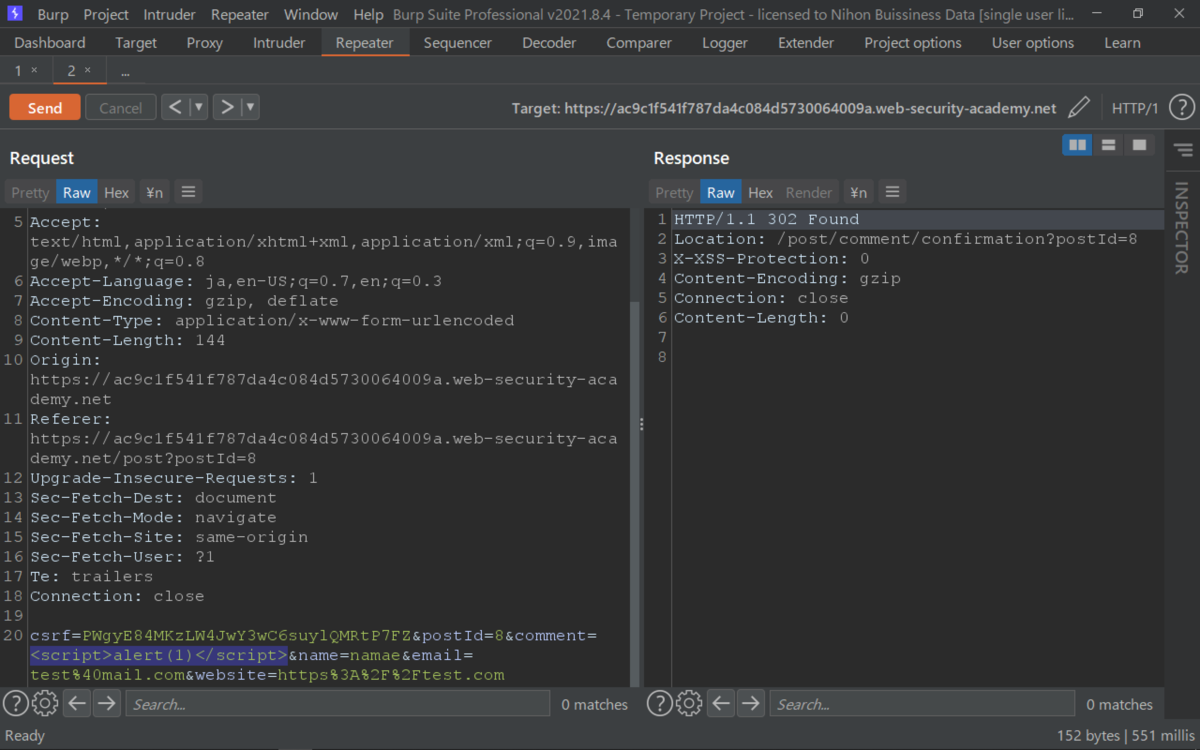Viewport: 1200px width, 750px height.
Task: Toggle Request newline display (¥n)
Action: click(x=154, y=192)
